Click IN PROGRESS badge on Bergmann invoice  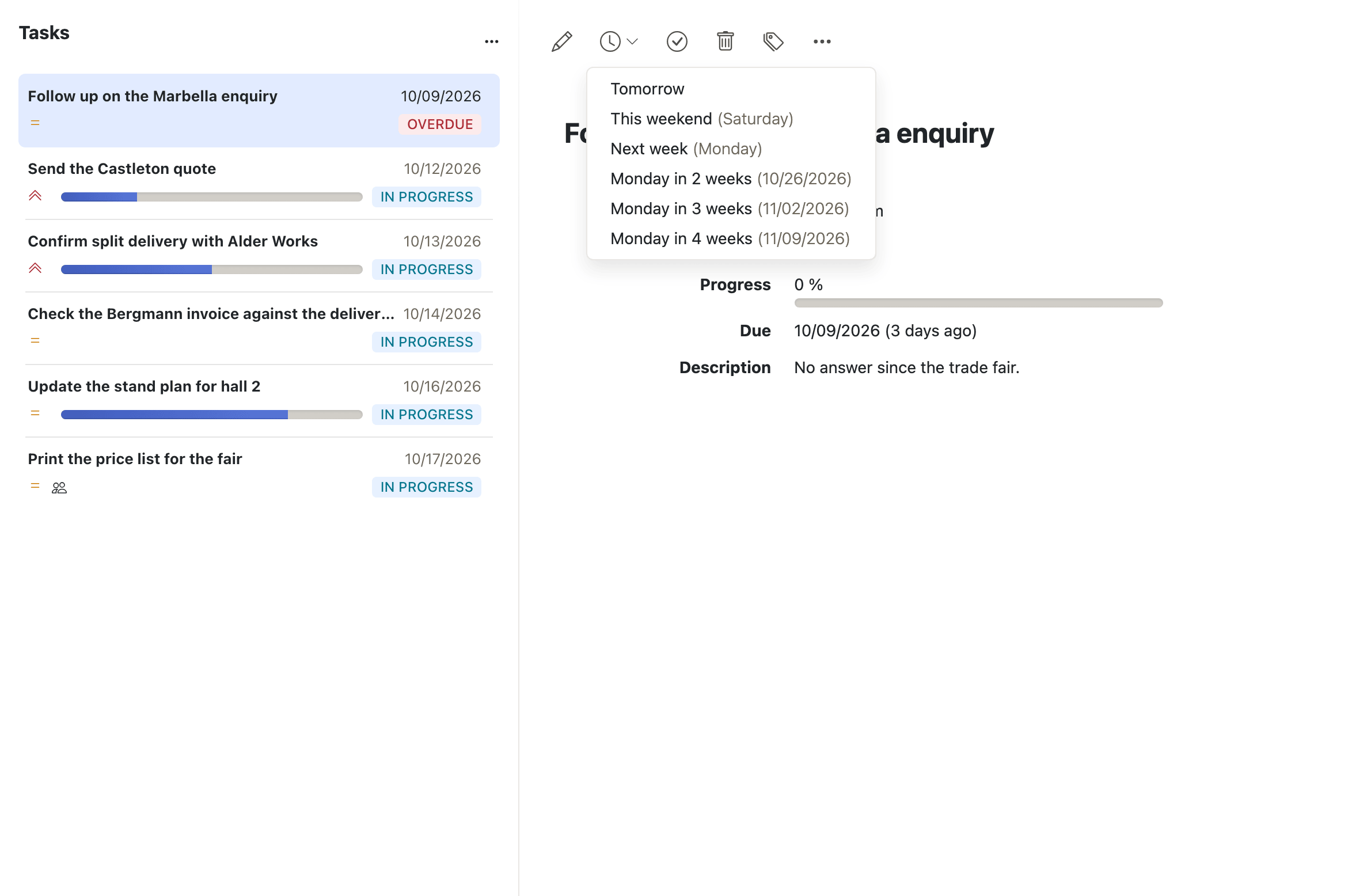click(427, 342)
